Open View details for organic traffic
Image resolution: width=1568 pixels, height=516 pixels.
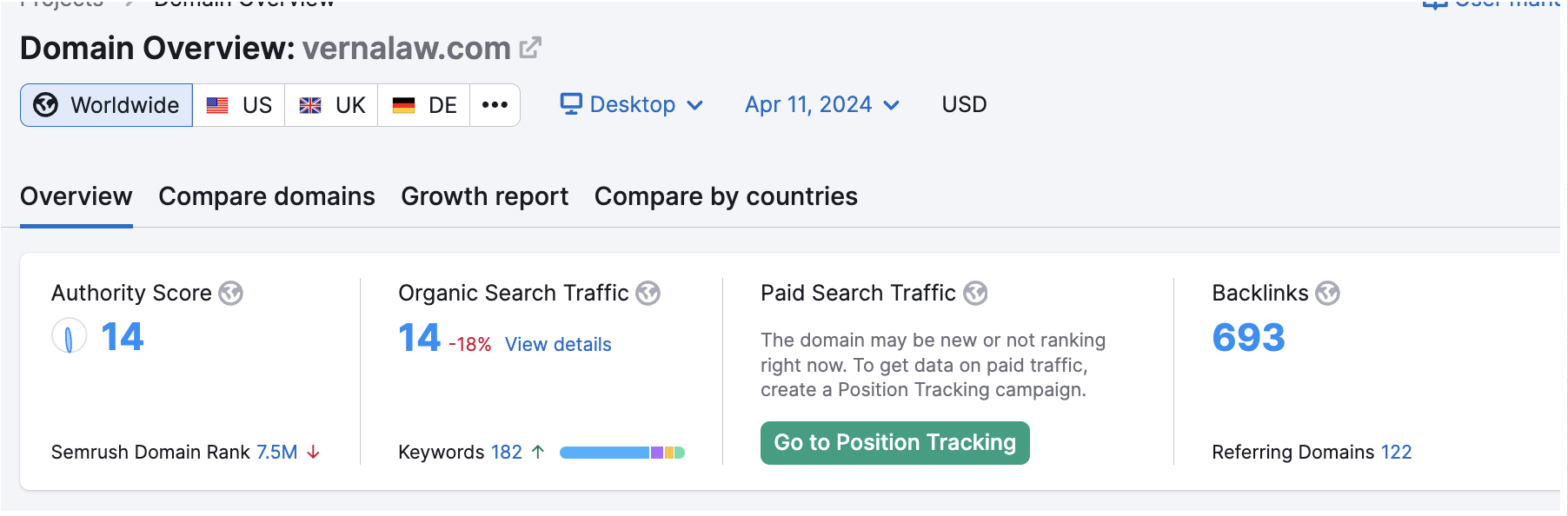coord(558,344)
